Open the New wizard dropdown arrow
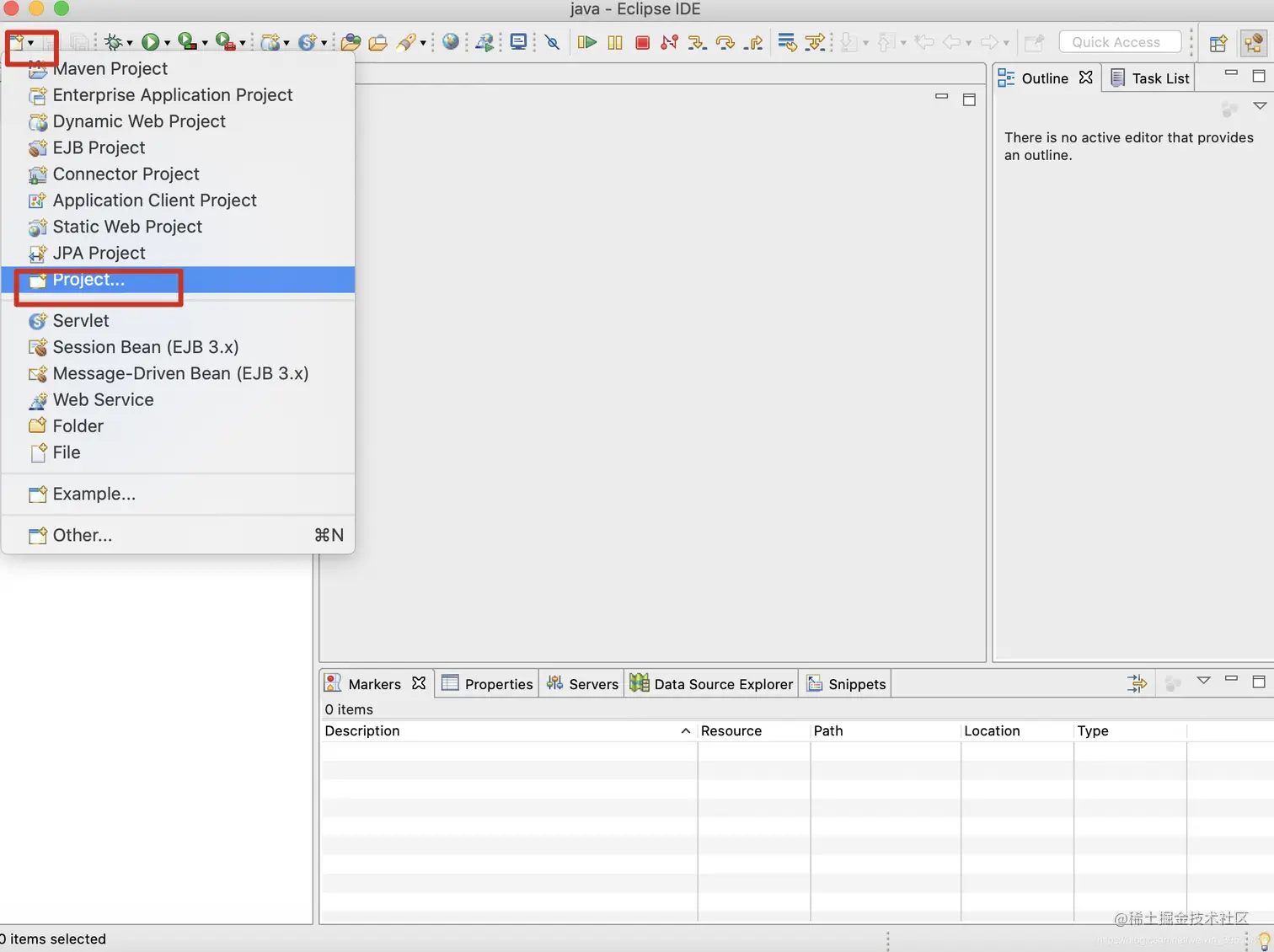The height and width of the screenshot is (952, 1274). [x=31, y=43]
